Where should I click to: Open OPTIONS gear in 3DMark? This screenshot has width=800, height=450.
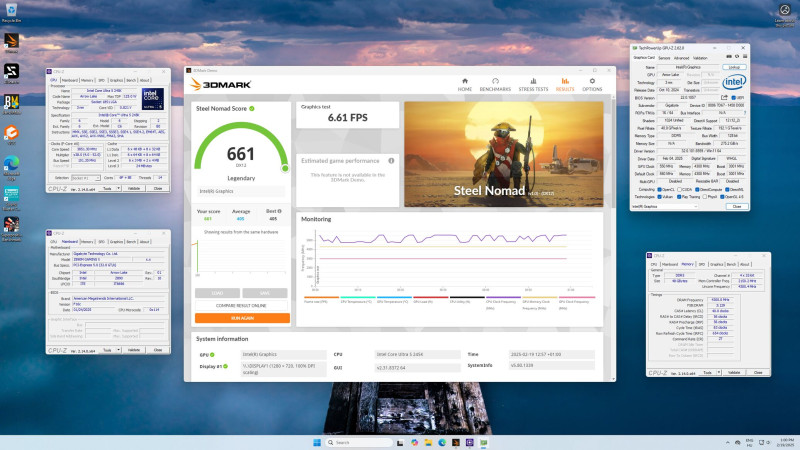pyautogui.click(x=592, y=85)
